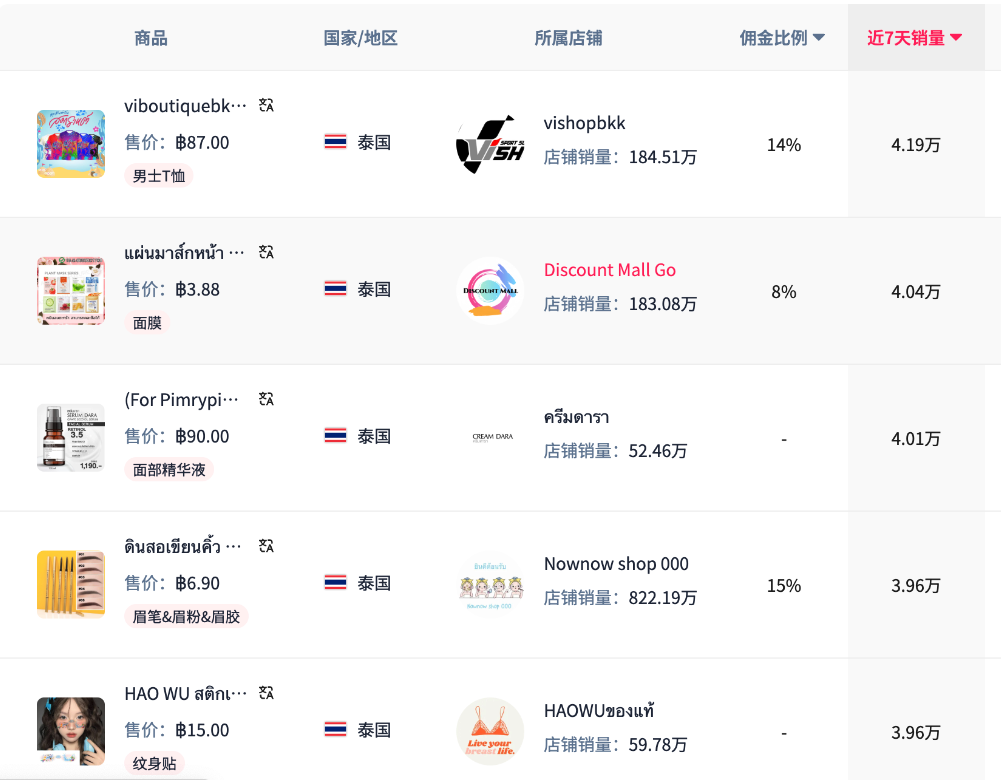The width and height of the screenshot is (1001, 780).
Task: Click the 眉笔&眉粉&眉胶 category tag
Action: coord(186,616)
